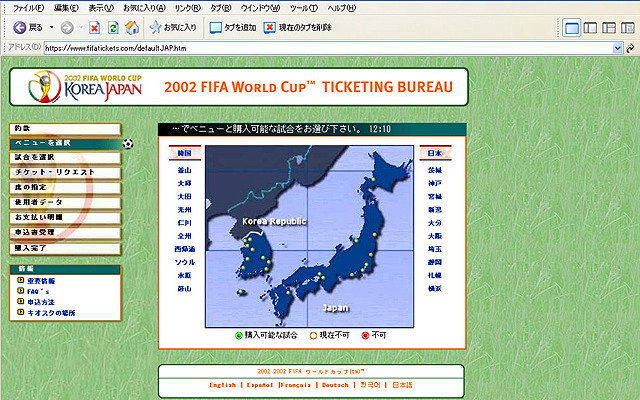Open the forward history dropdown arrow
Image resolution: width=640 pixels, height=400 pixels.
pyautogui.click(x=81, y=27)
